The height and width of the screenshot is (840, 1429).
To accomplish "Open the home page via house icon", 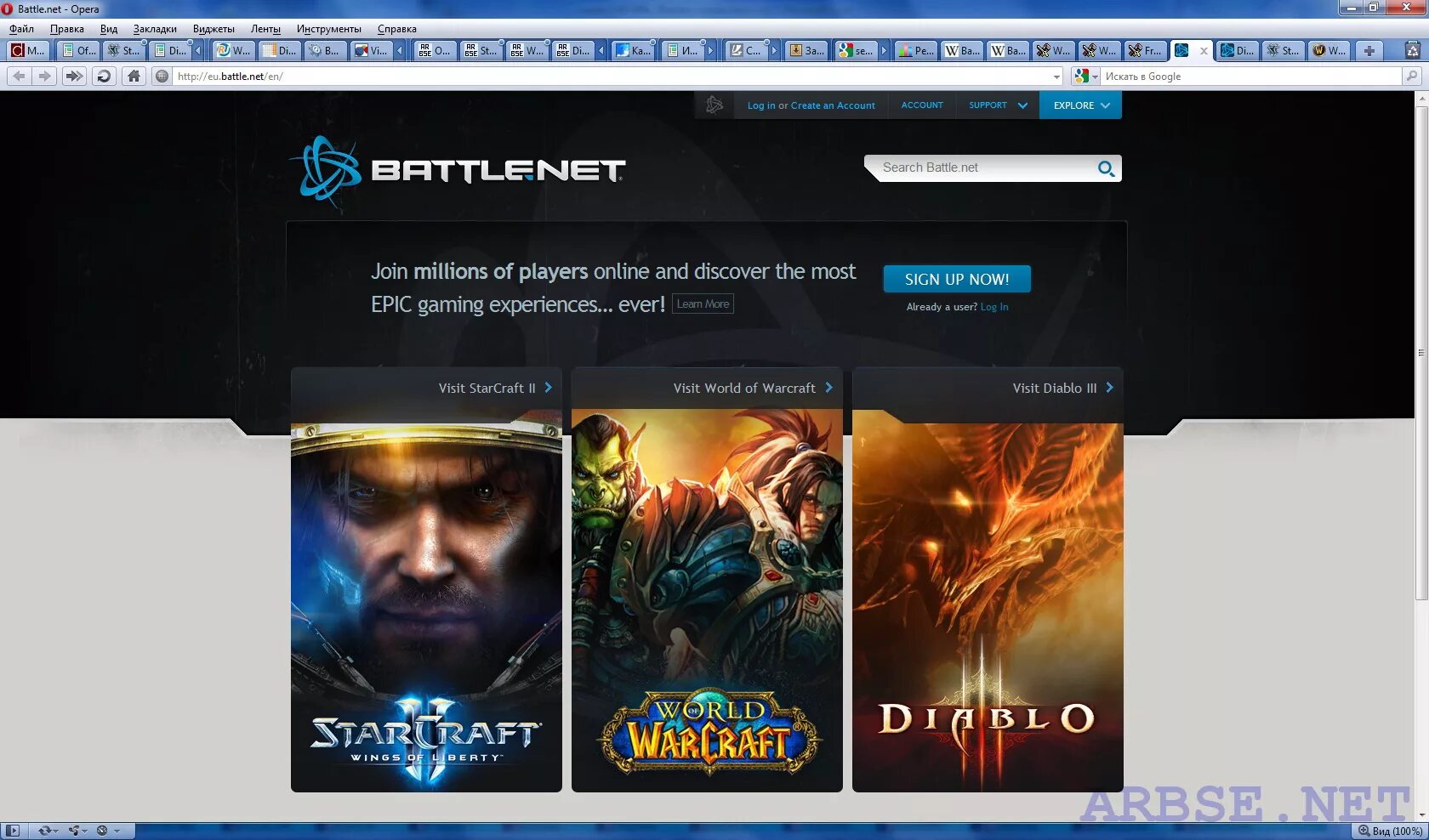I will (x=134, y=76).
